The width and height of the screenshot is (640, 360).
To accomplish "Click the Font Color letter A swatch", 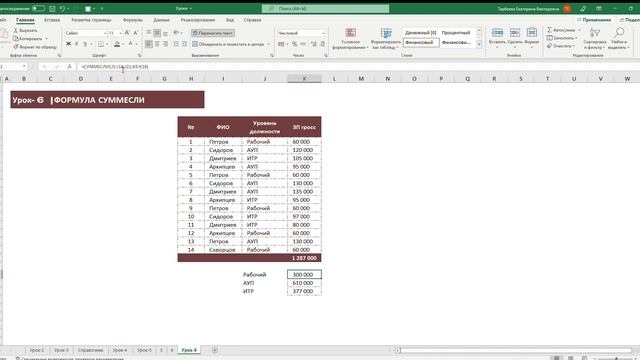I will pyautogui.click(x=131, y=44).
